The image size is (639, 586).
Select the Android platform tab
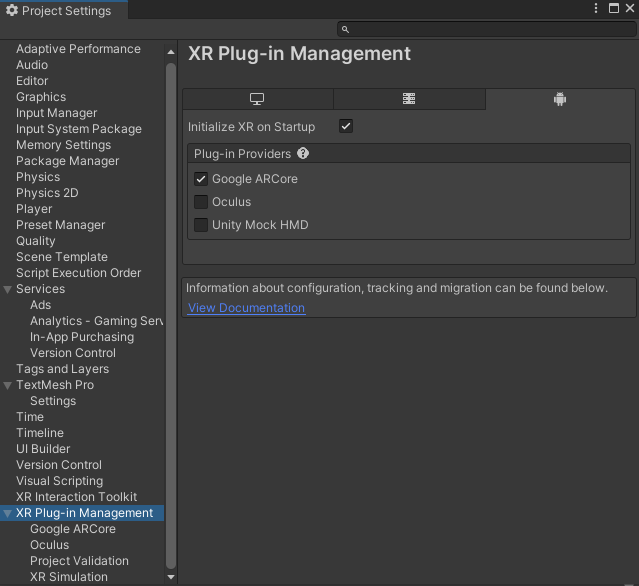pyautogui.click(x=560, y=99)
